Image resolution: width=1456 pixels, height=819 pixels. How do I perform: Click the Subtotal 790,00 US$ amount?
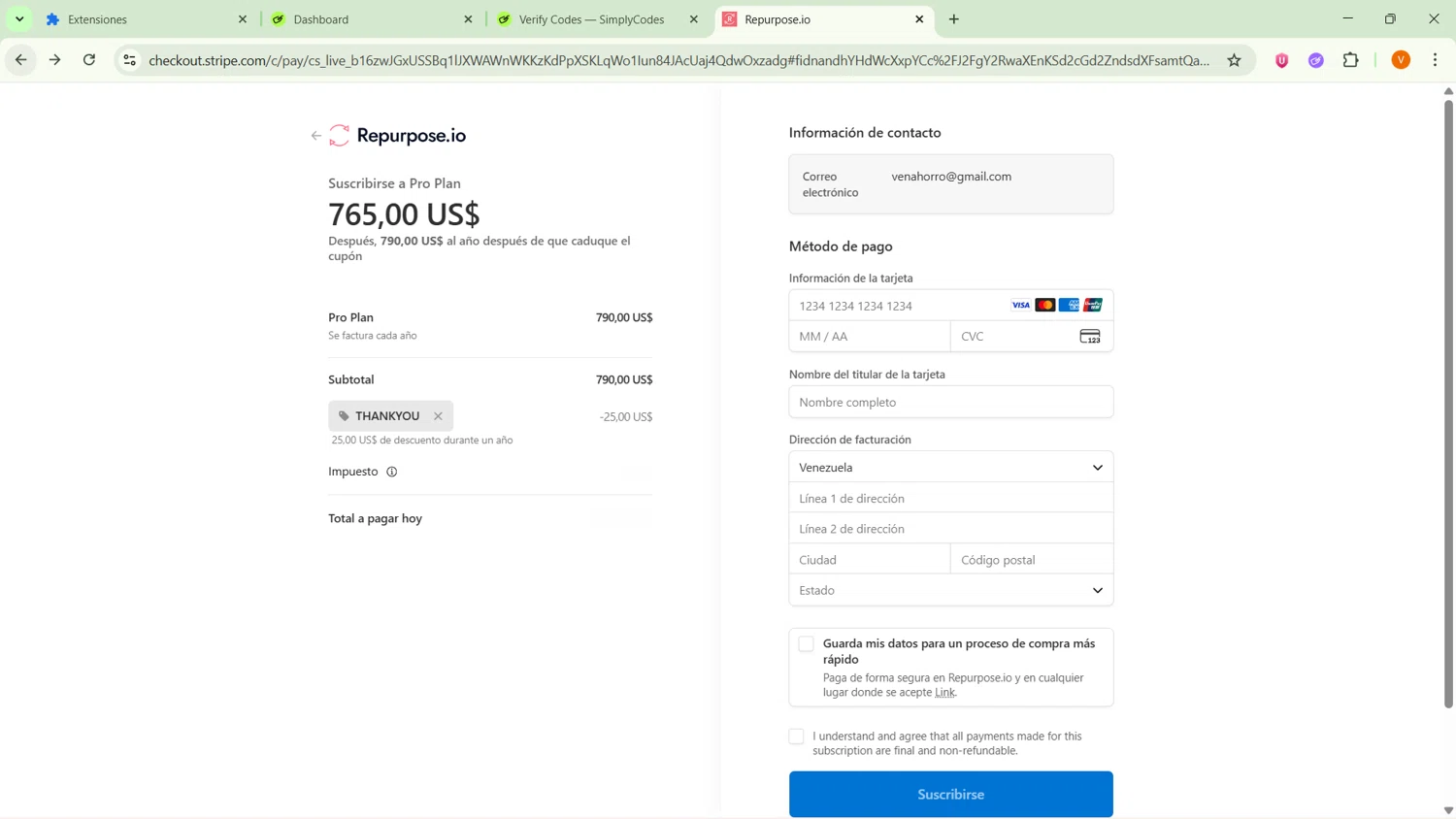[624, 379]
